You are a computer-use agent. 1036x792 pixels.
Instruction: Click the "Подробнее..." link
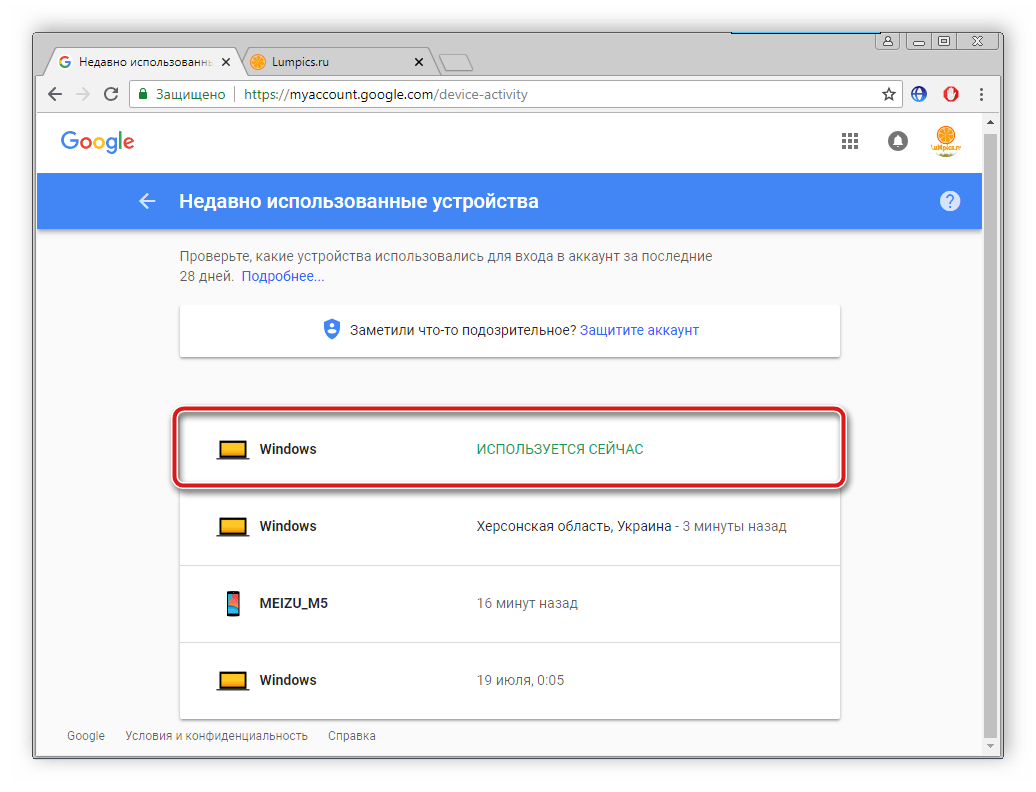pyautogui.click(x=283, y=276)
